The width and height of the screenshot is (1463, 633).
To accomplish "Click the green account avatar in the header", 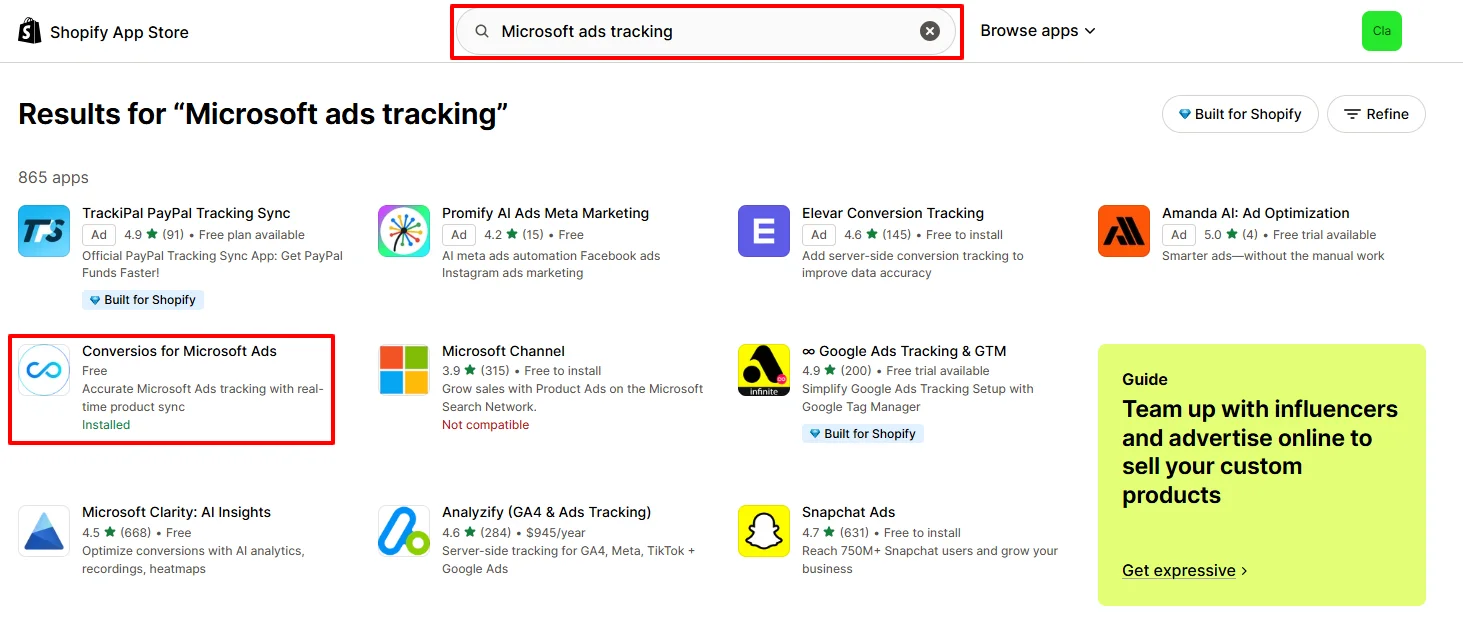I will pos(1381,31).
